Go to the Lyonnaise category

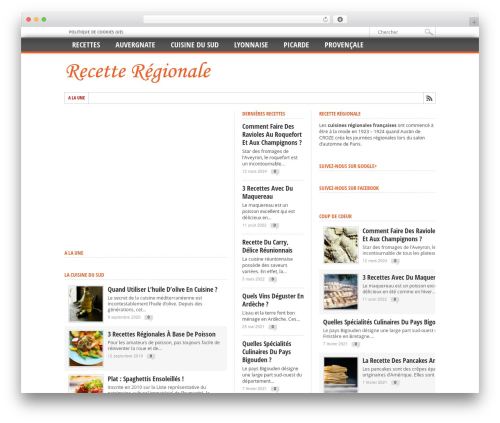pos(251,45)
